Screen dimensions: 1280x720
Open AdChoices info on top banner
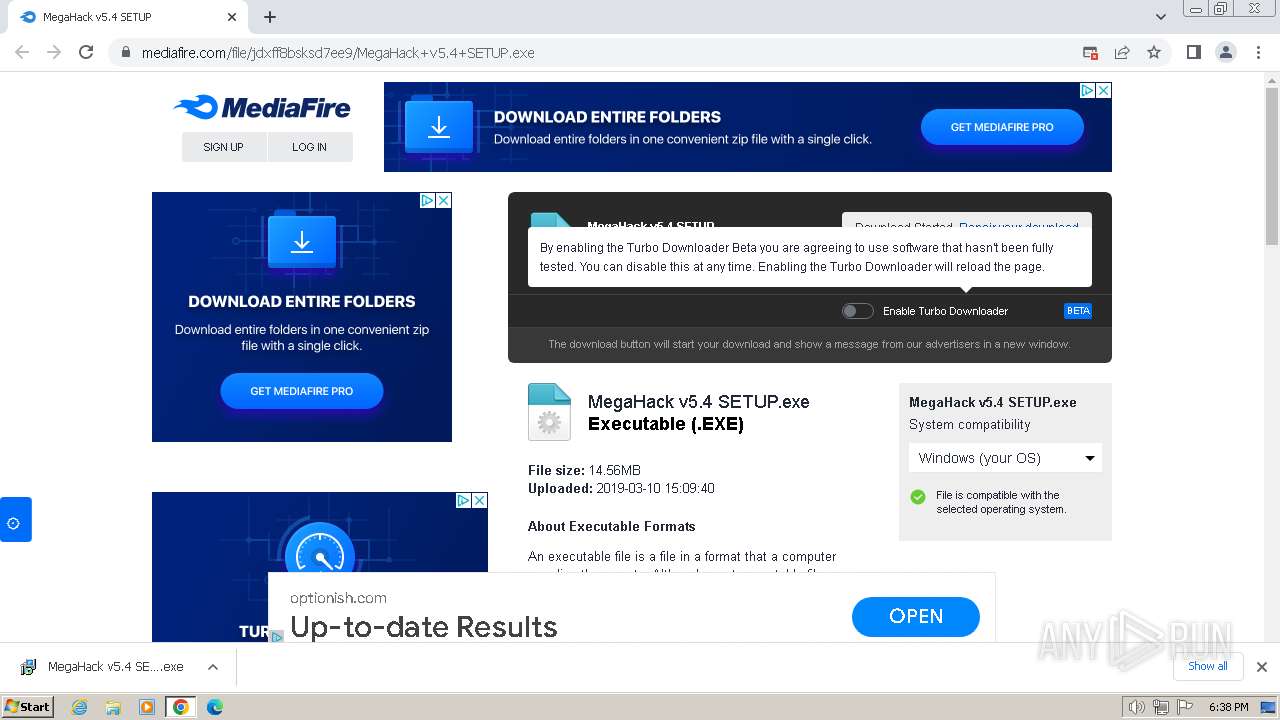[1088, 90]
